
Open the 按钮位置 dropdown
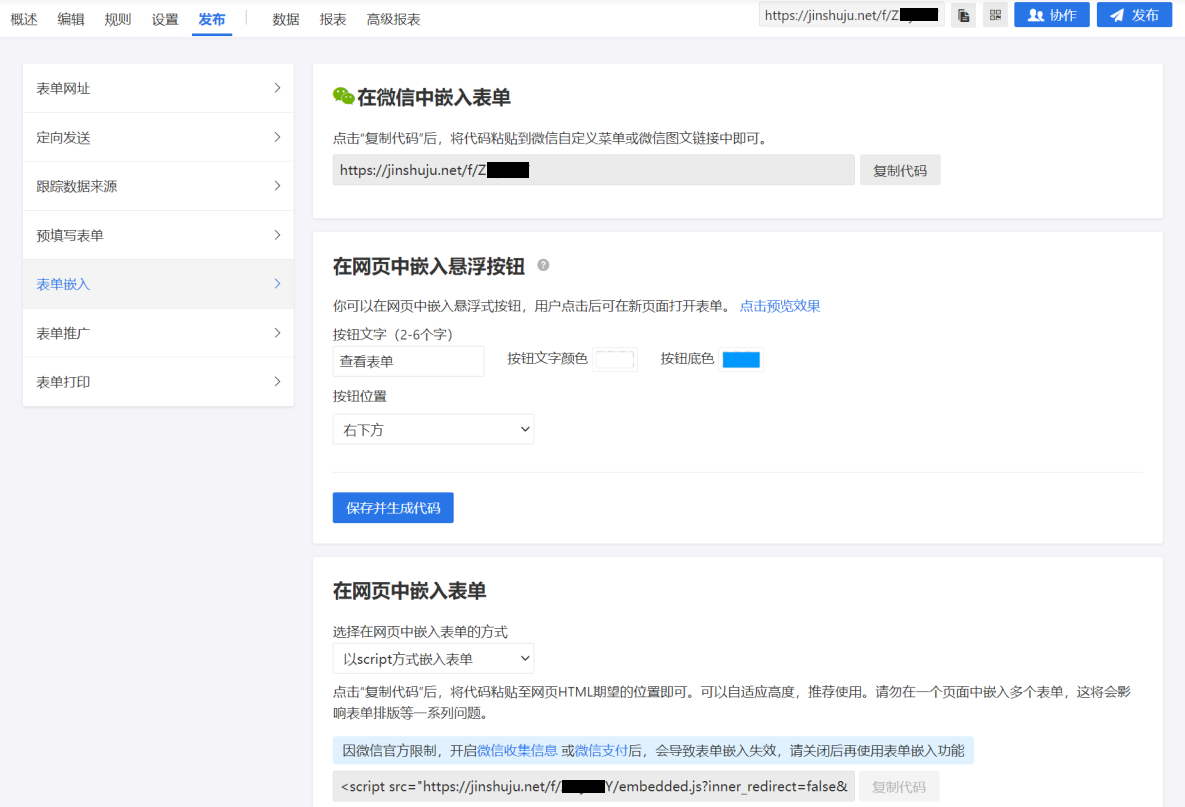click(433, 430)
